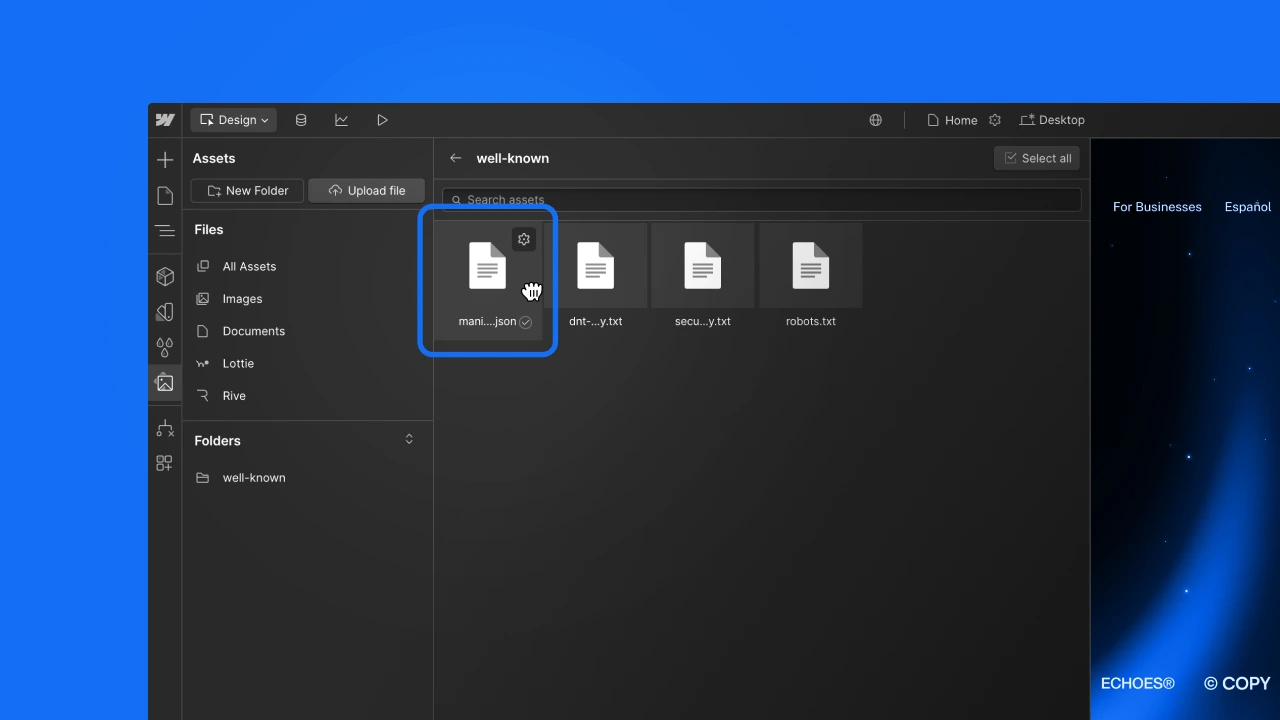Click the ECHOES® text in canvas
The height and width of the screenshot is (720, 1280).
pyautogui.click(x=1138, y=684)
